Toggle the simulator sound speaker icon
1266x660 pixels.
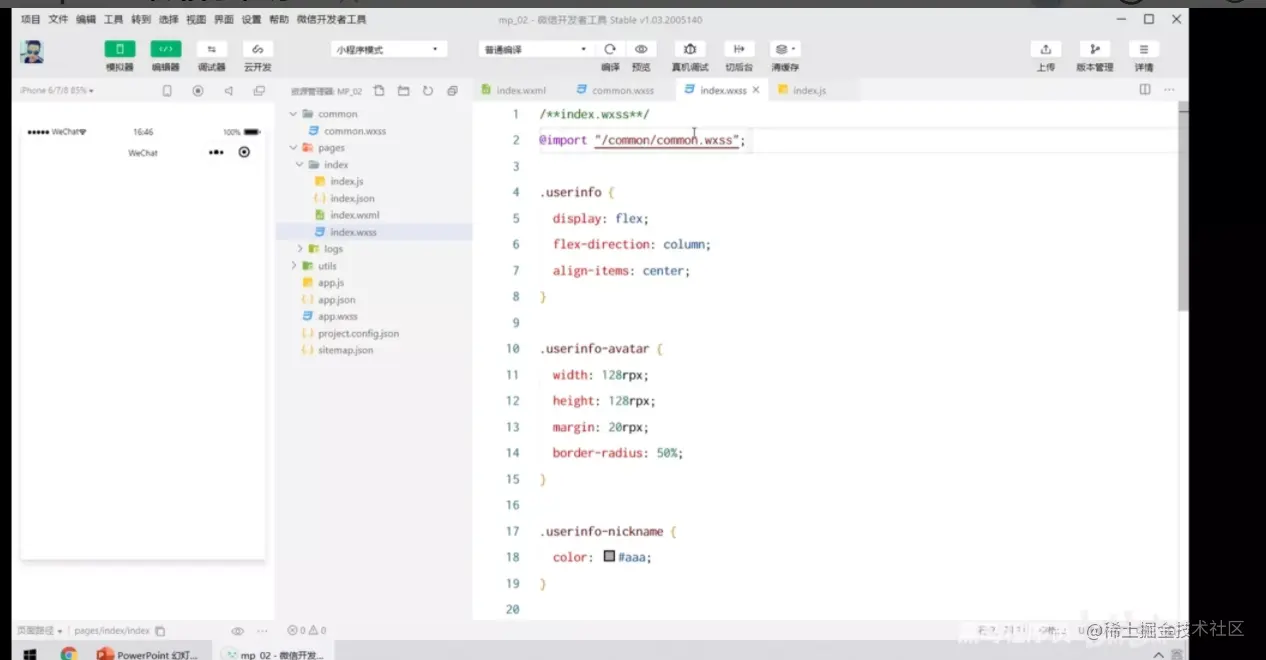click(x=228, y=91)
